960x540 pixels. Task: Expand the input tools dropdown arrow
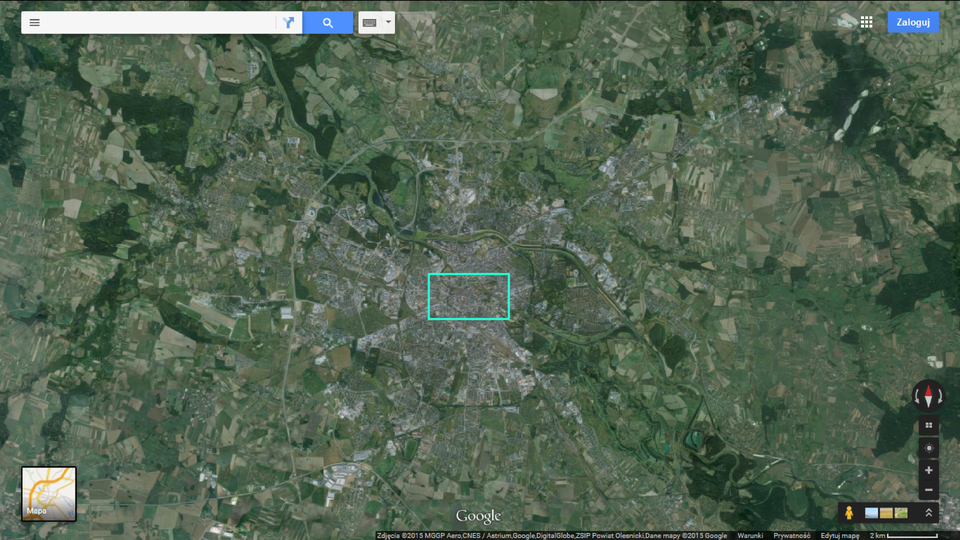point(388,21)
